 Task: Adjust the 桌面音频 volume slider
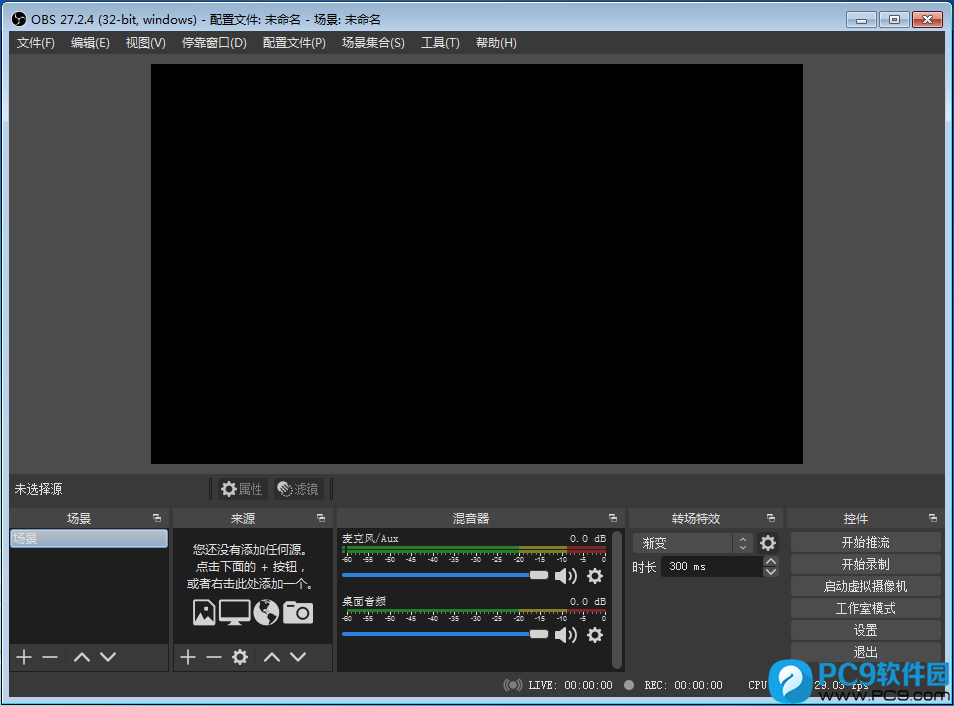445,634
